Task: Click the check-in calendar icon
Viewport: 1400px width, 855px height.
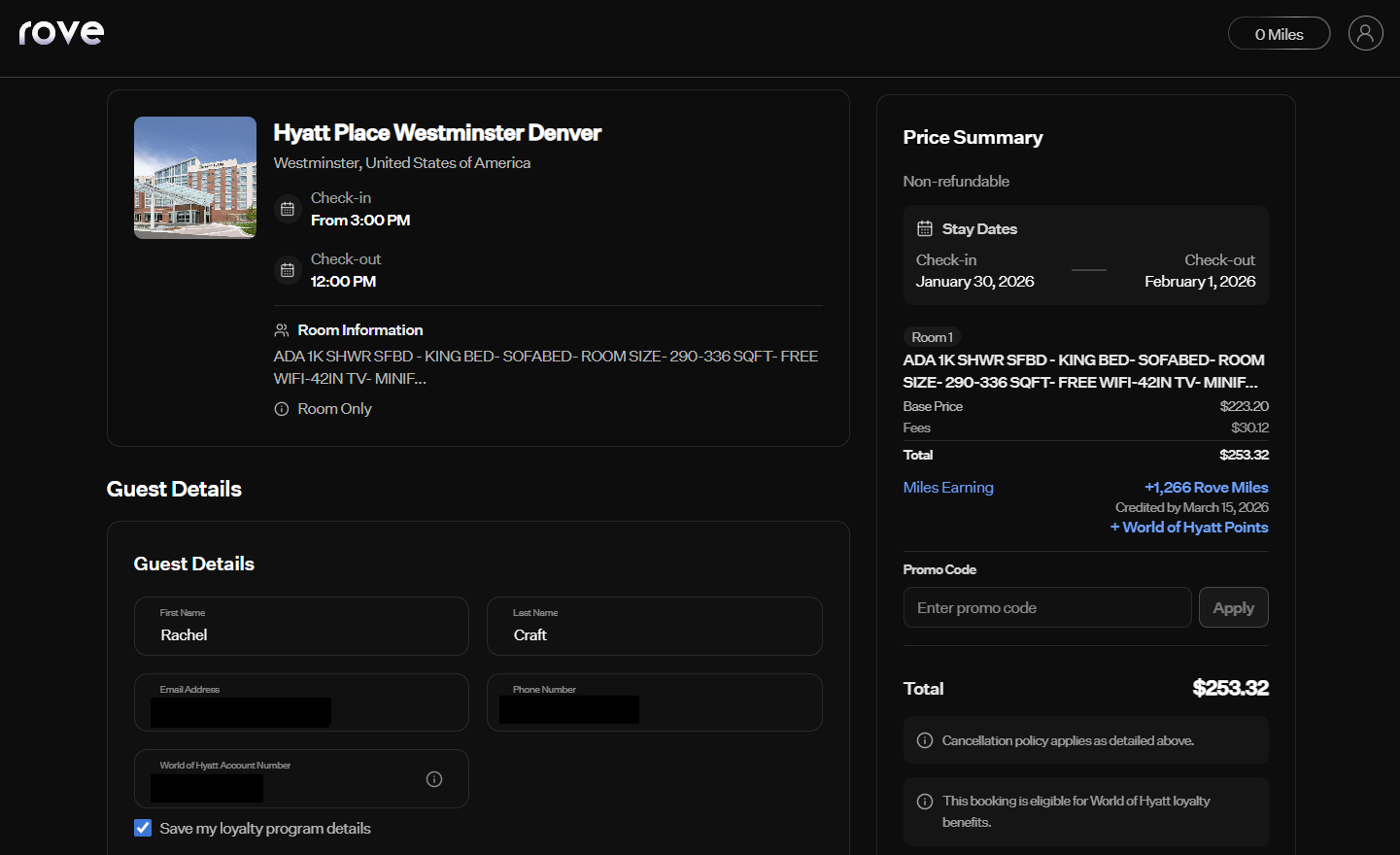Action: (287, 208)
